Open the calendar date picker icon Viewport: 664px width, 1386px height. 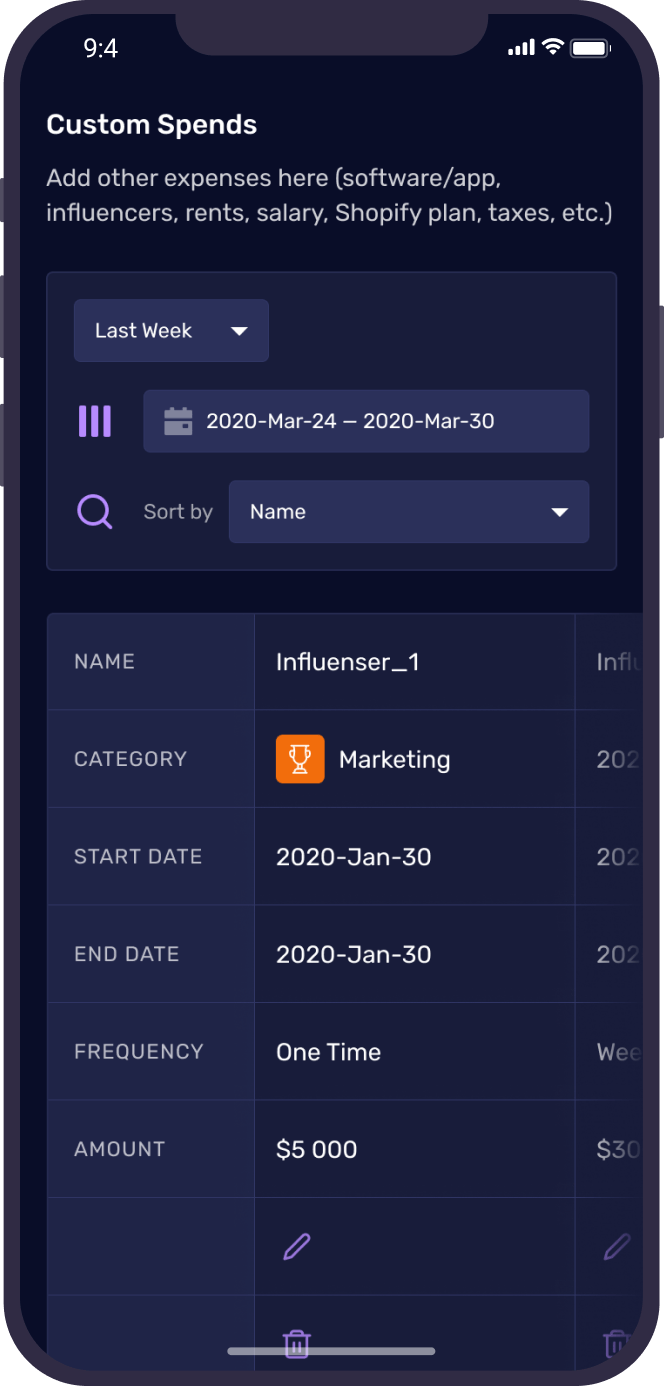pos(179,420)
